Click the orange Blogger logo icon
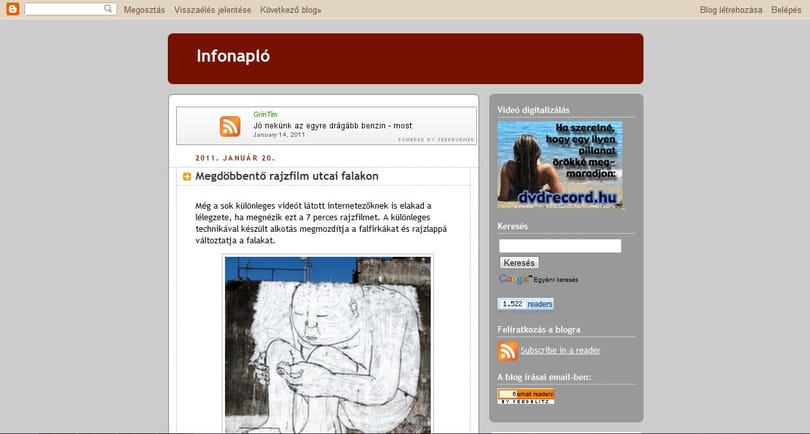This screenshot has width=810, height=434. [x=13, y=9]
